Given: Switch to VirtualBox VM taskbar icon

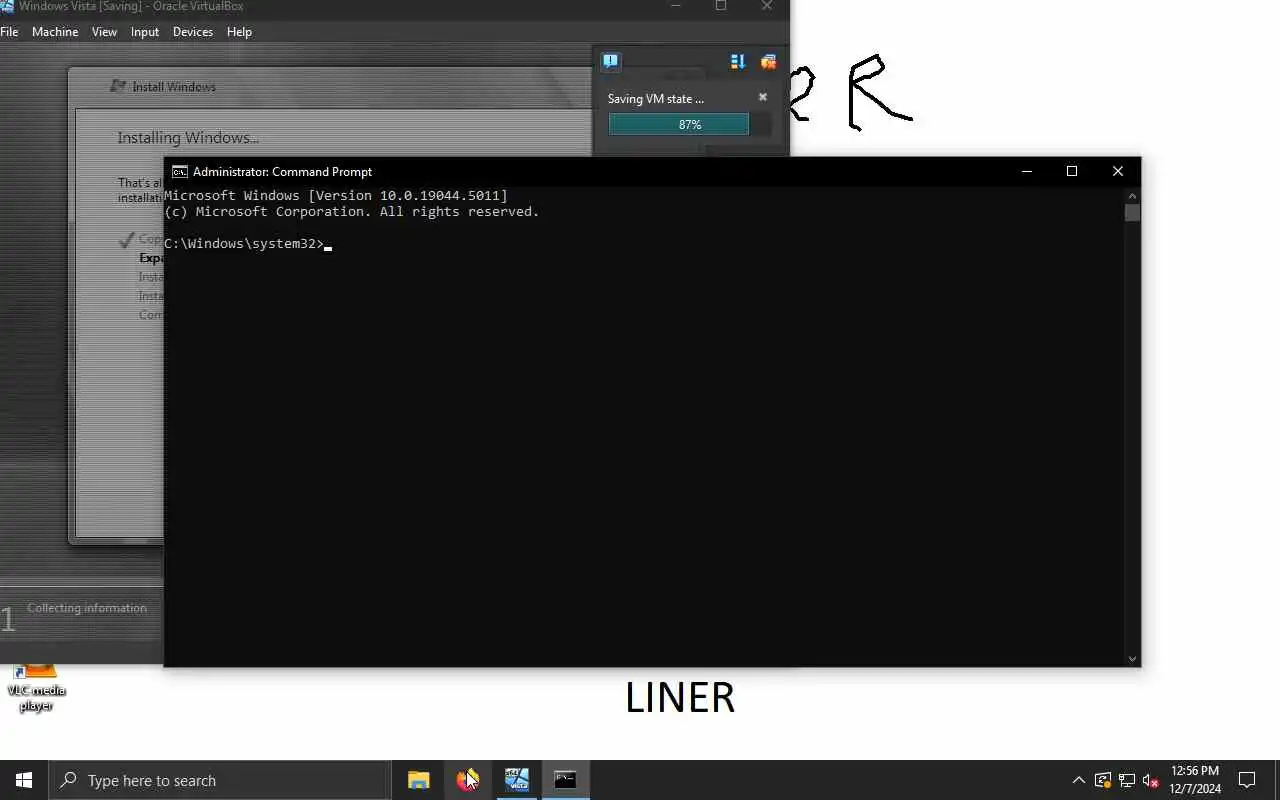Looking at the screenshot, I should click(x=516, y=780).
